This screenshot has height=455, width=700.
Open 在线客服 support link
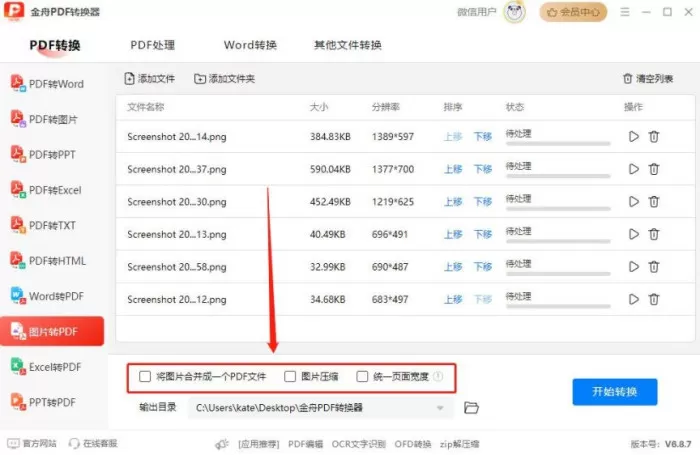click(93, 443)
